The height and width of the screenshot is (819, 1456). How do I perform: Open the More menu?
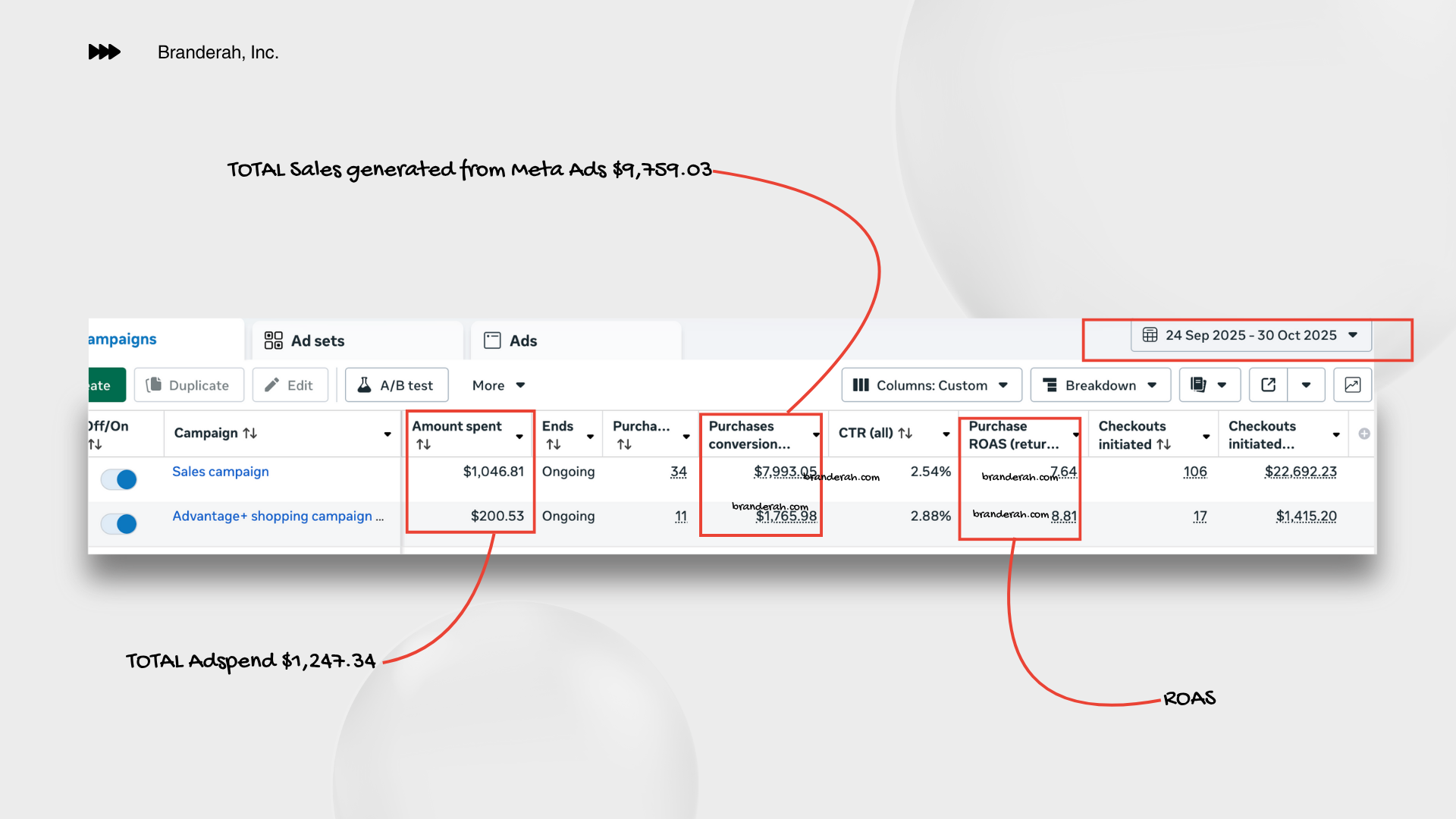[498, 385]
